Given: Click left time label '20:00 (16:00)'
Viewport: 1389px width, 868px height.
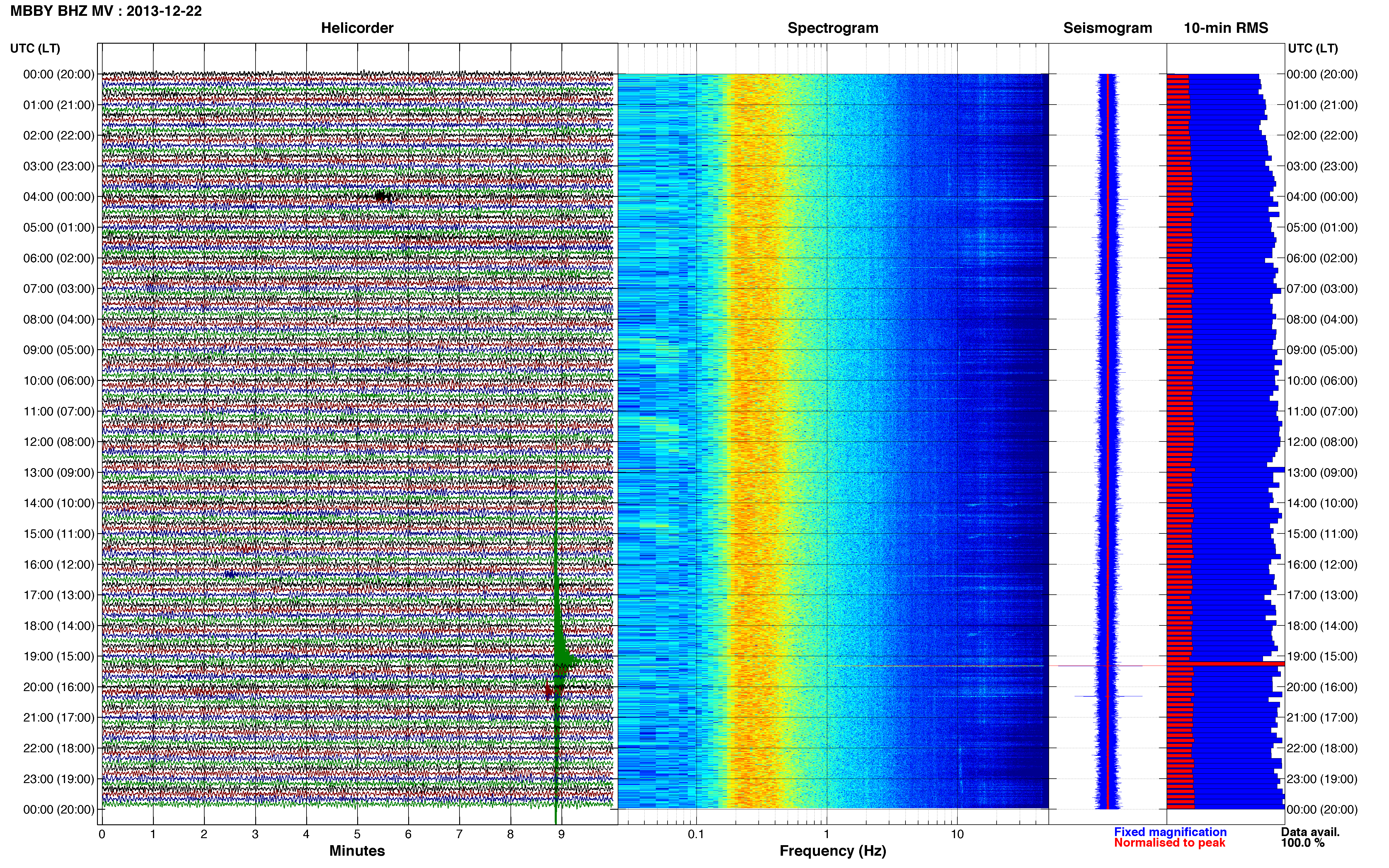Looking at the screenshot, I should click(x=59, y=687).
